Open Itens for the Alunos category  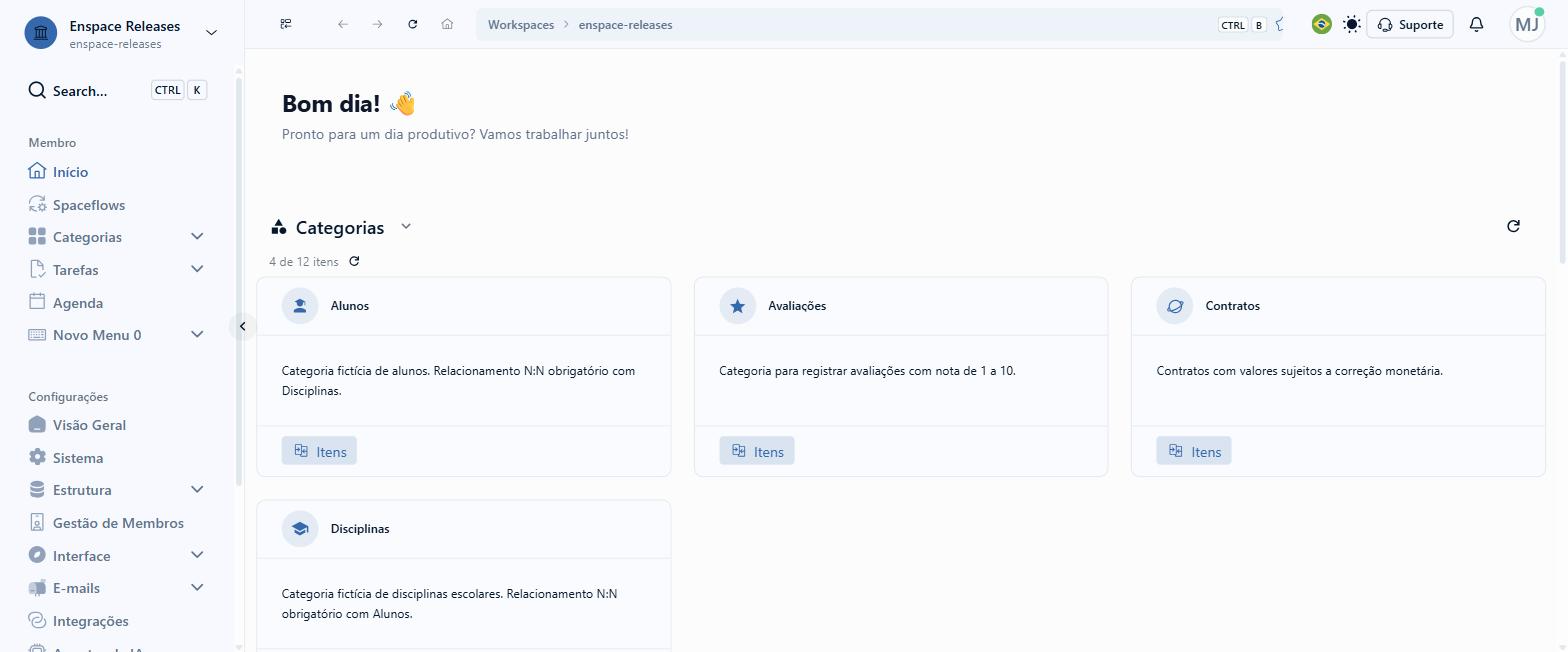[x=319, y=451]
